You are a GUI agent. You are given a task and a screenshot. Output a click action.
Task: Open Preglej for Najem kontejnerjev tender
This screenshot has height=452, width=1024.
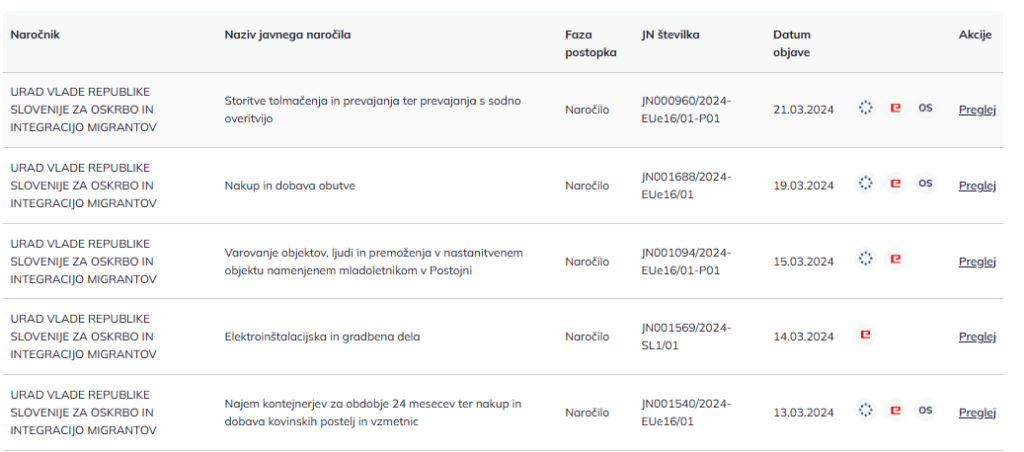[977, 413]
